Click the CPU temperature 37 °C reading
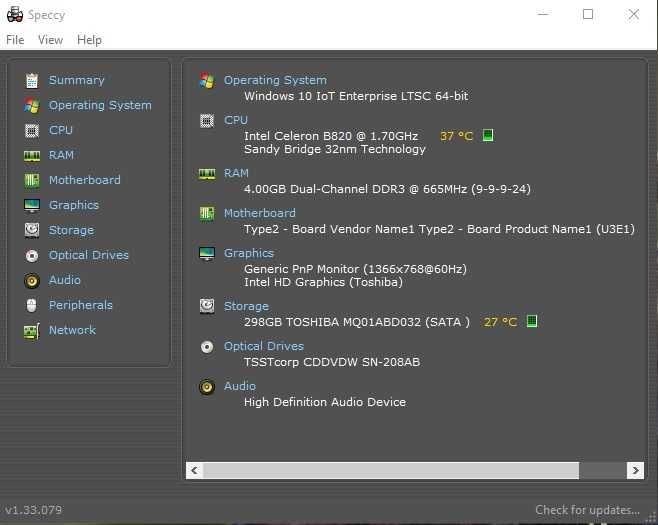Viewport: 658px width, 525px height. pos(456,136)
